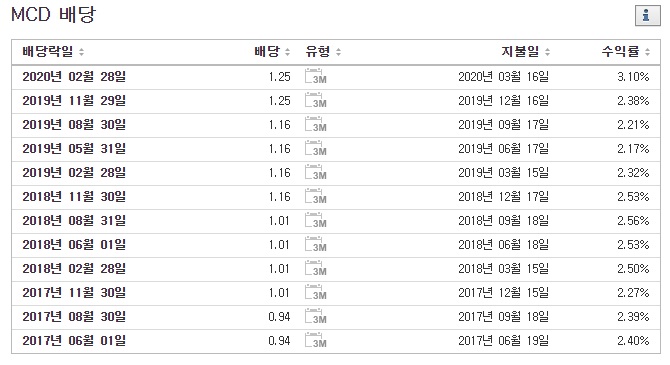Click payment date 2019년 03월 15일
The width and height of the screenshot is (670, 365).
503,172
